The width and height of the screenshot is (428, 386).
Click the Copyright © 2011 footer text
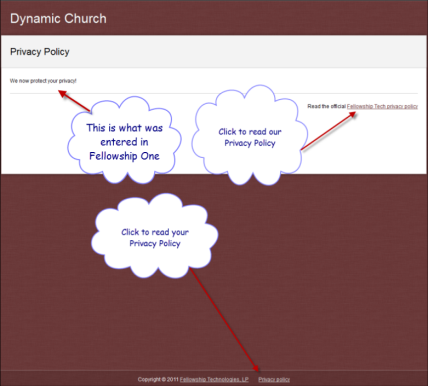tap(158, 379)
